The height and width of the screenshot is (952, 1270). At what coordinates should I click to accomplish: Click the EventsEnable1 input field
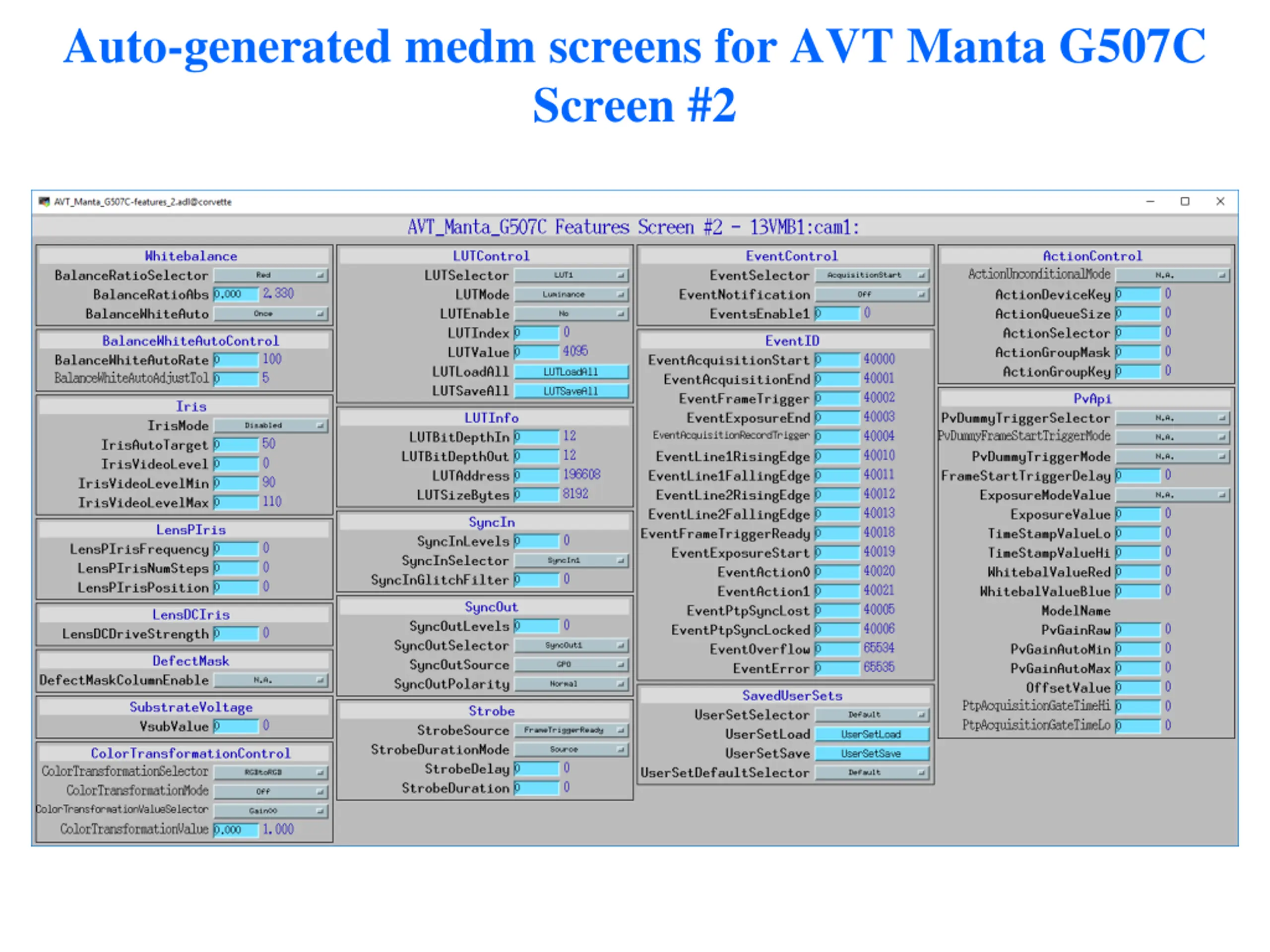(x=838, y=314)
